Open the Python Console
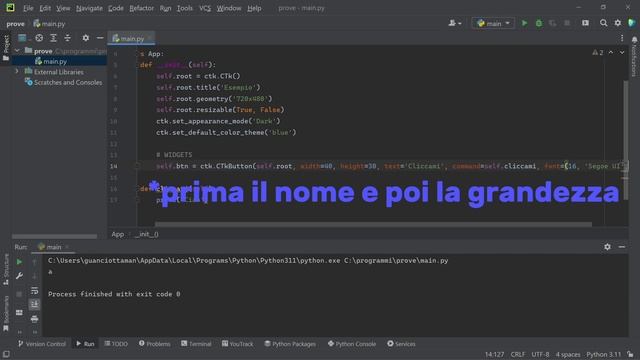 point(352,344)
